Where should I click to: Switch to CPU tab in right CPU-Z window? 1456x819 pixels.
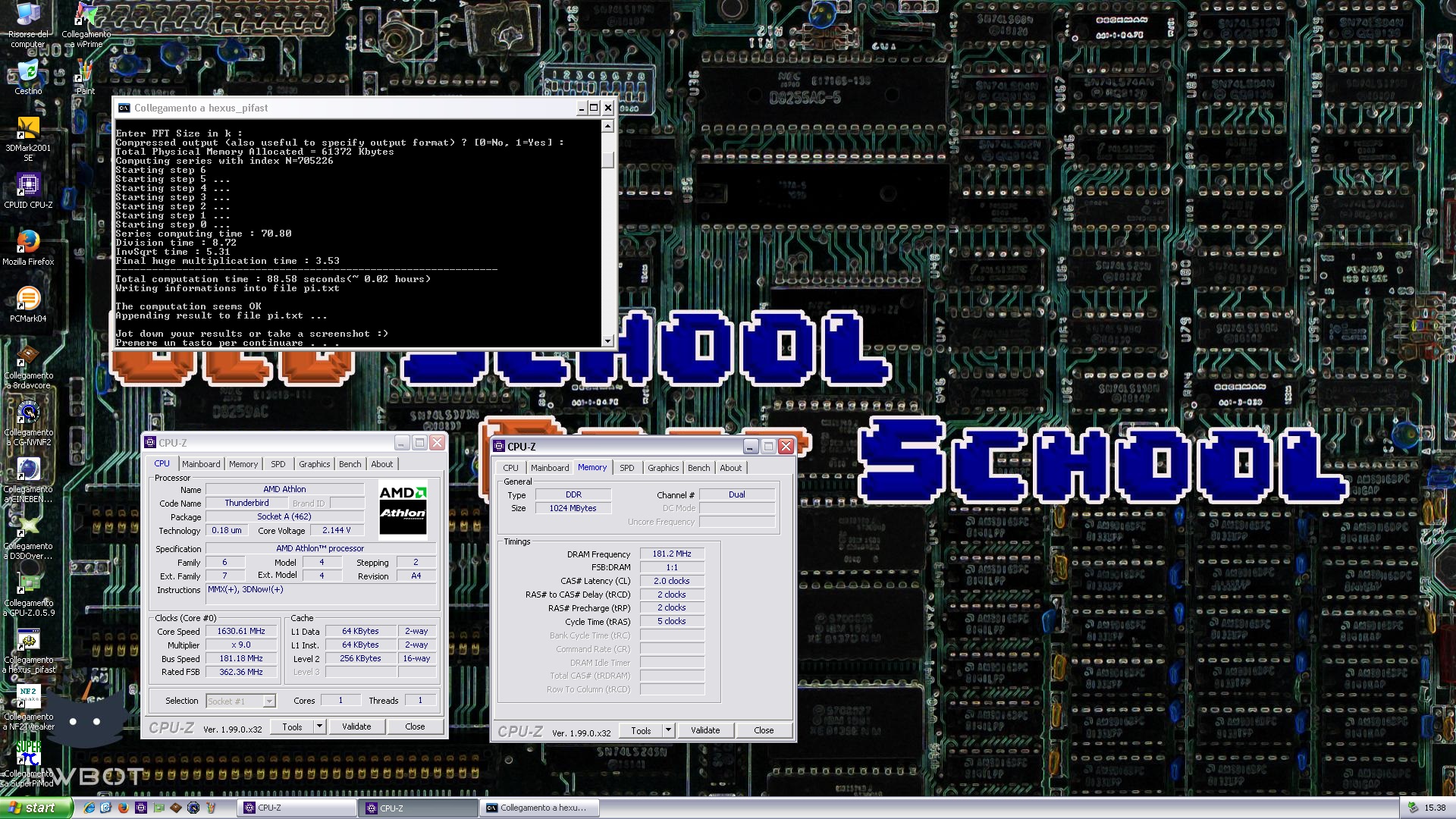511,468
